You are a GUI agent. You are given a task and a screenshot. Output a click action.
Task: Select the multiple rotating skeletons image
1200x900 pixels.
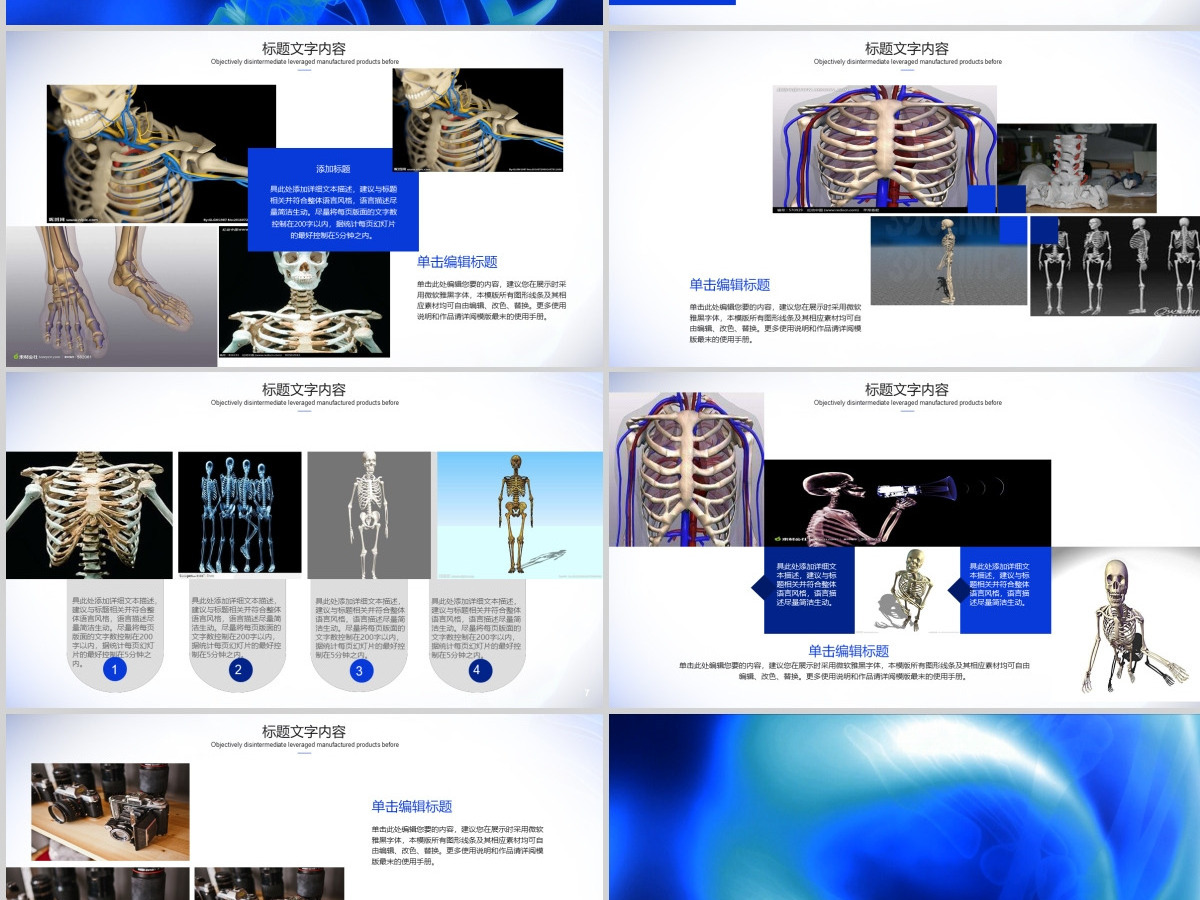coord(1114,266)
